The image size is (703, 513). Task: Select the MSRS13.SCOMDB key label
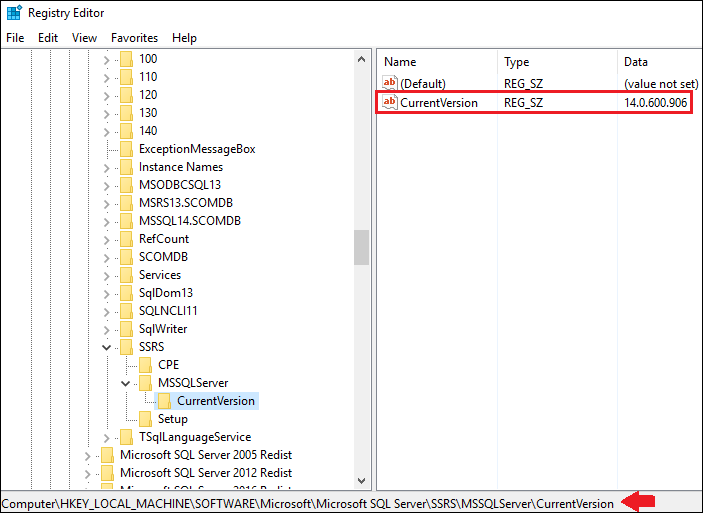[x=186, y=203]
